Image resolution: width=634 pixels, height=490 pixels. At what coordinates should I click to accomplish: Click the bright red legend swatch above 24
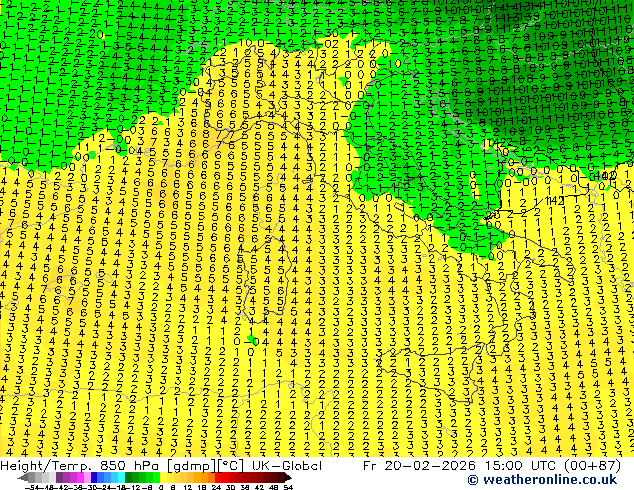(219, 477)
